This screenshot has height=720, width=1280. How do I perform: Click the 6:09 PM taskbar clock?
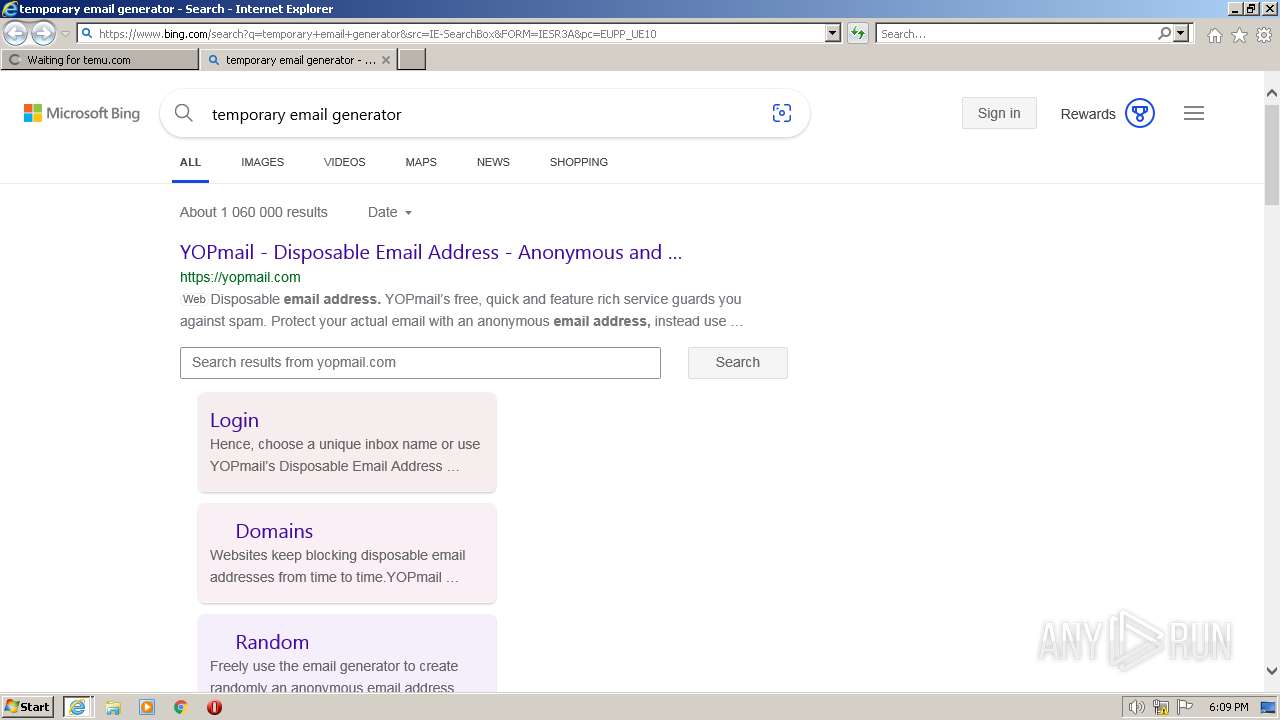(1228, 707)
